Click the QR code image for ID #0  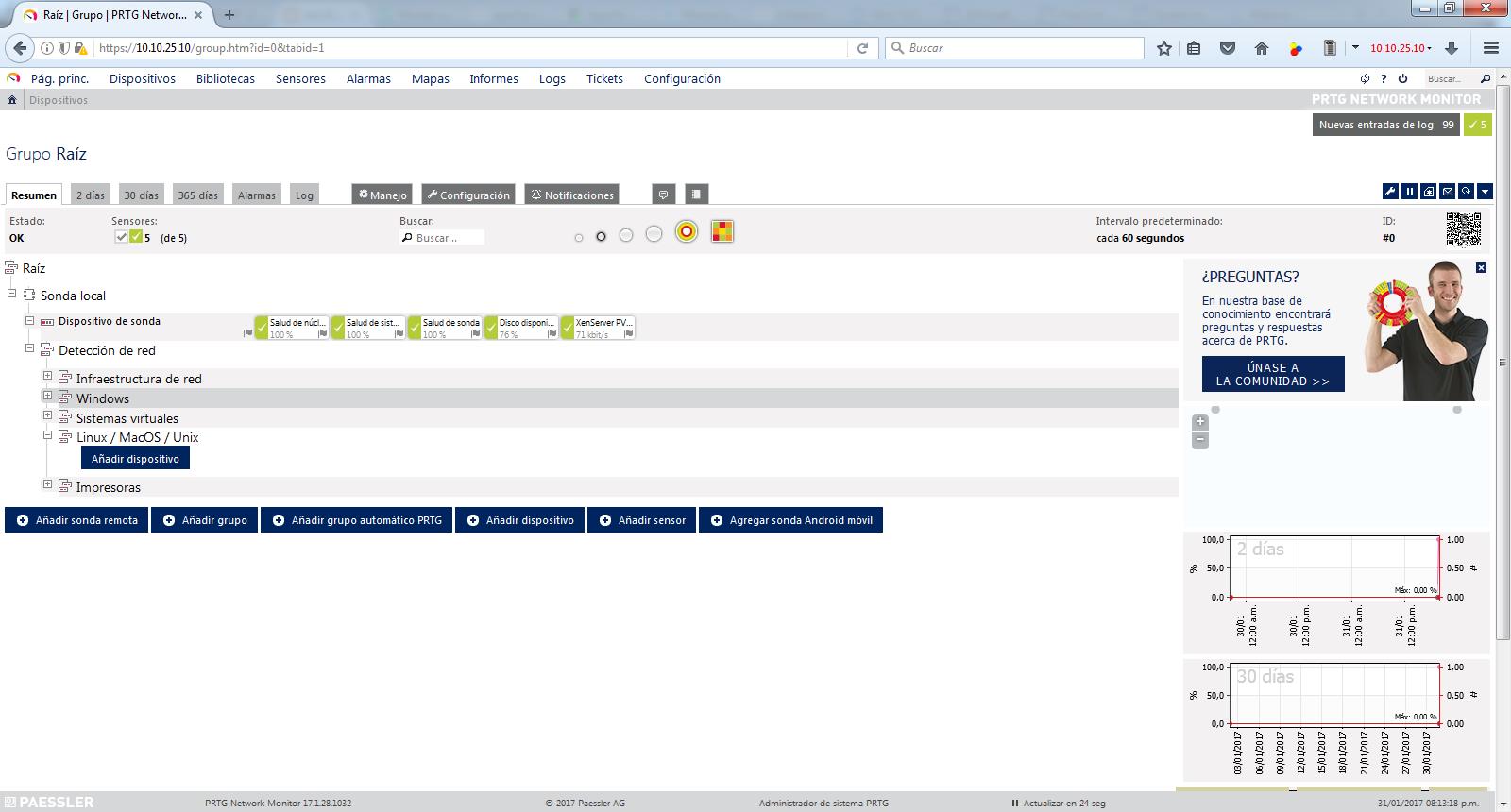1463,229
